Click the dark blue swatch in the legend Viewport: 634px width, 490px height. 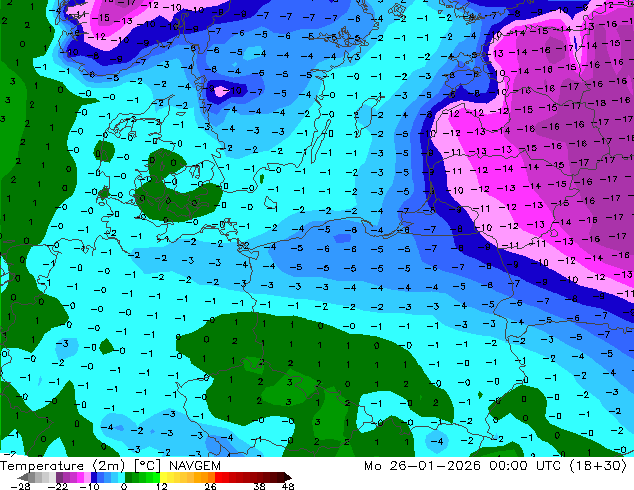(x=94, y=477)
